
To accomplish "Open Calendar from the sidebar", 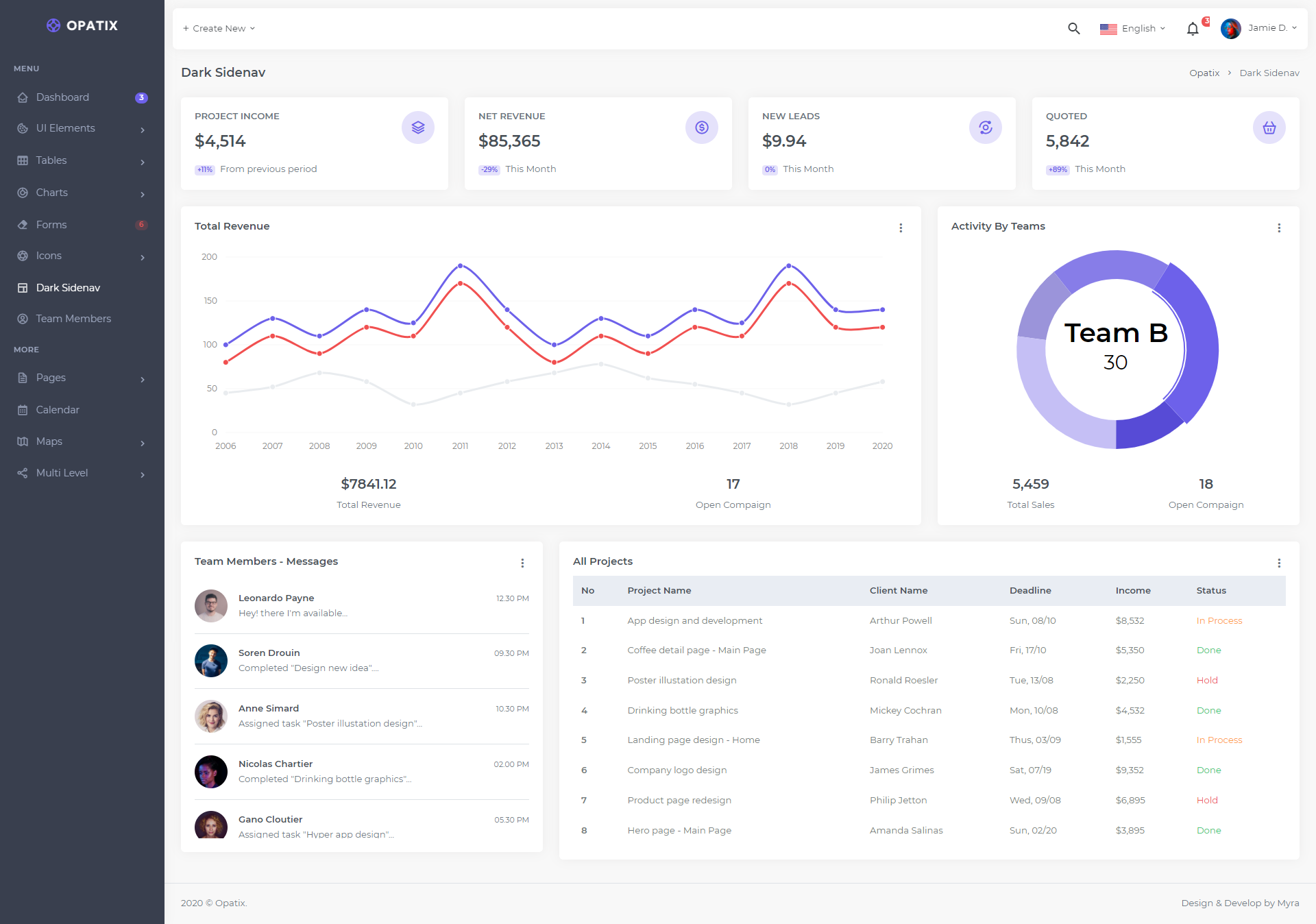I will coord(58,410).
